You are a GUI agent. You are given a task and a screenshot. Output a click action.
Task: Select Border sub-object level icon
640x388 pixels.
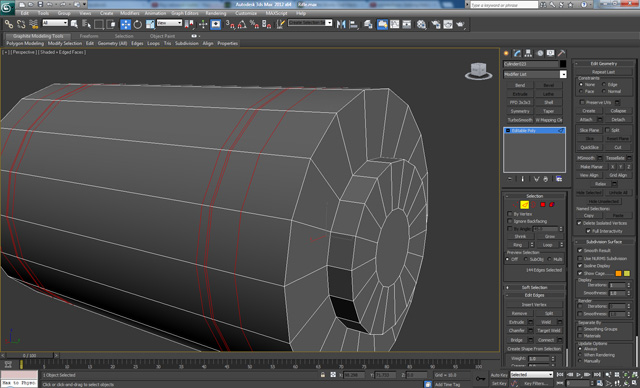pos(533,204)
